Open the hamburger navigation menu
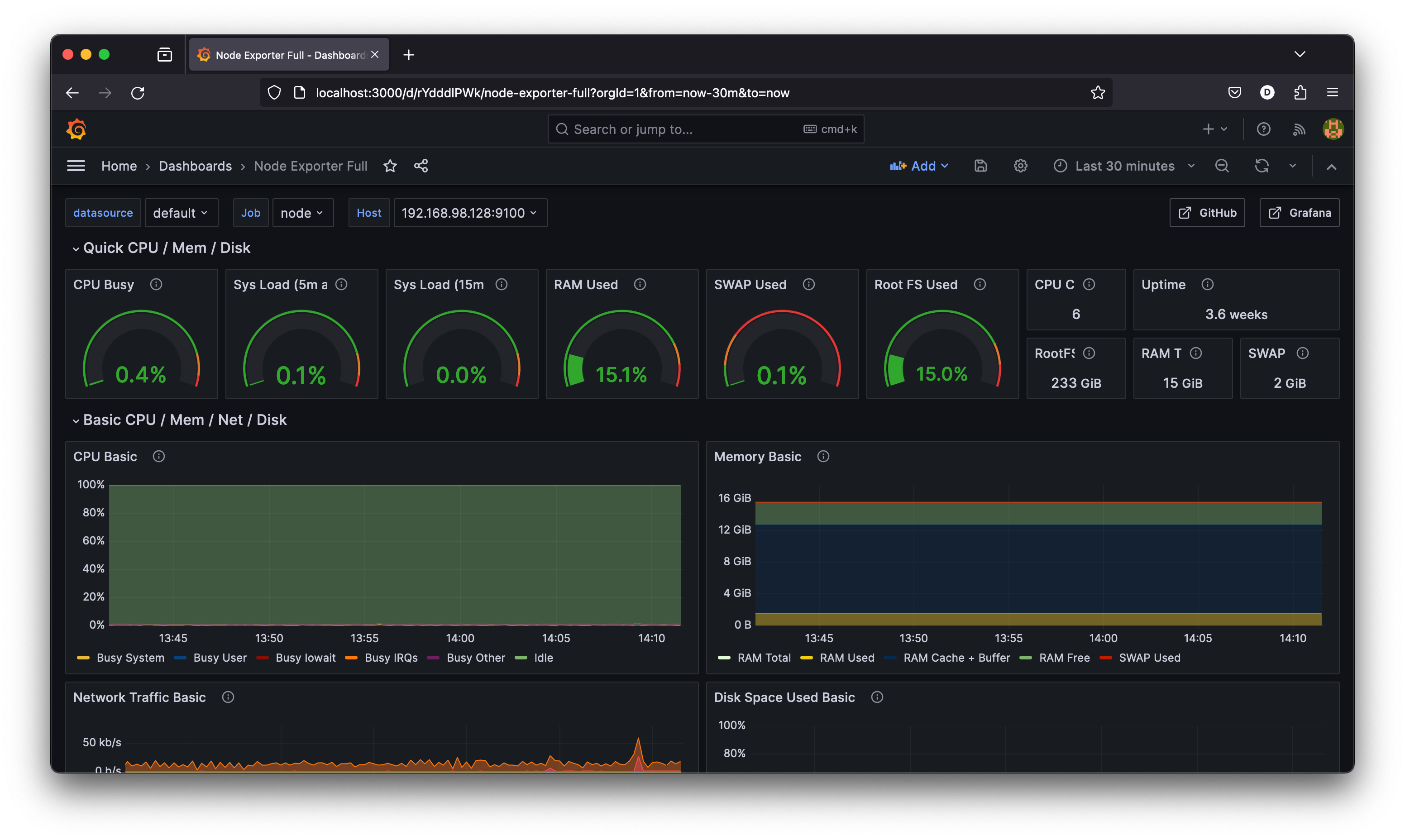Viewport: 1405px width, 840px height. (x=76, y=166)
